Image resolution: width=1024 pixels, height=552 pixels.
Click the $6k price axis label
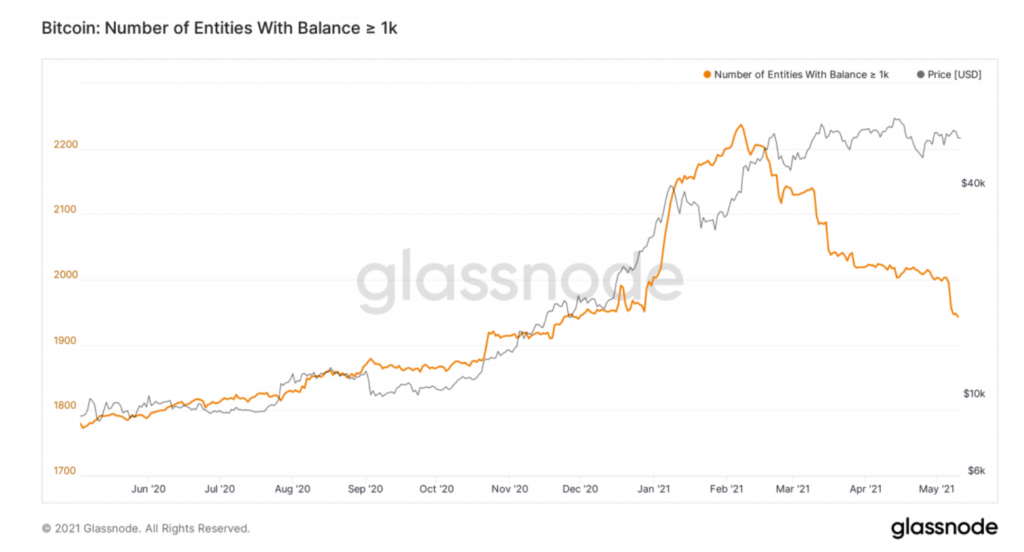975,470
